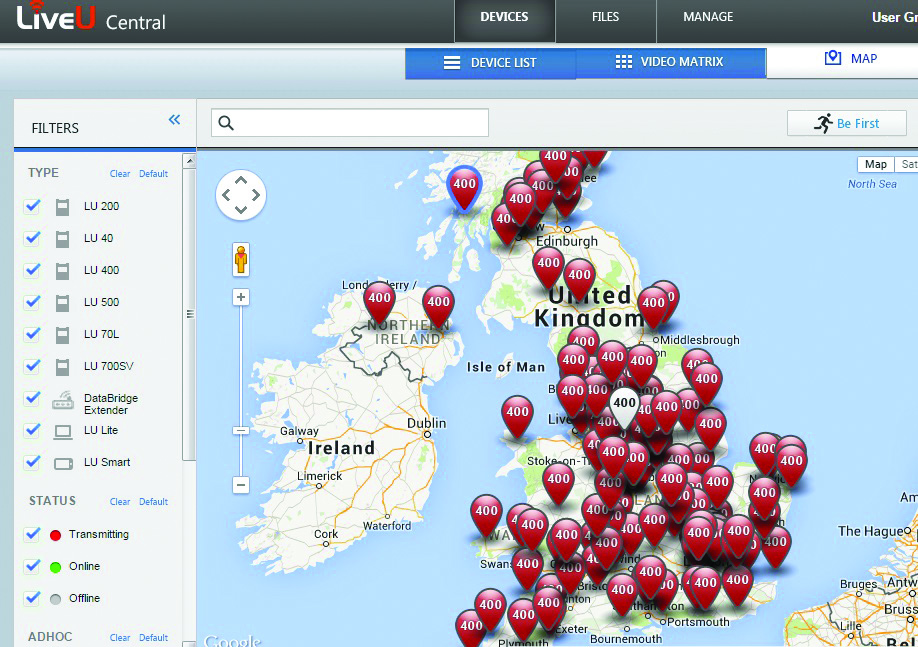Click the Filters panel scrollbar thumb
Image resolution: width=918 pixels, height=647 pixels.
pos(189,314)
